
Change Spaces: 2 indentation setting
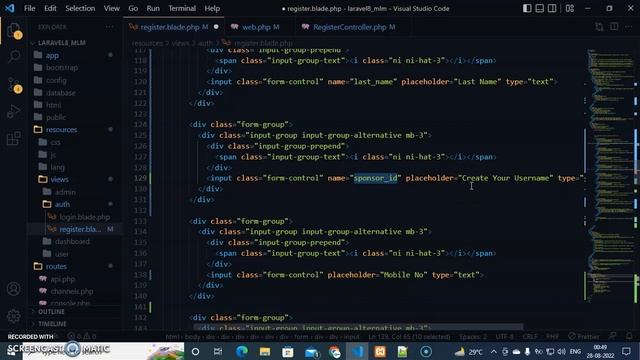tap(473, 336)
